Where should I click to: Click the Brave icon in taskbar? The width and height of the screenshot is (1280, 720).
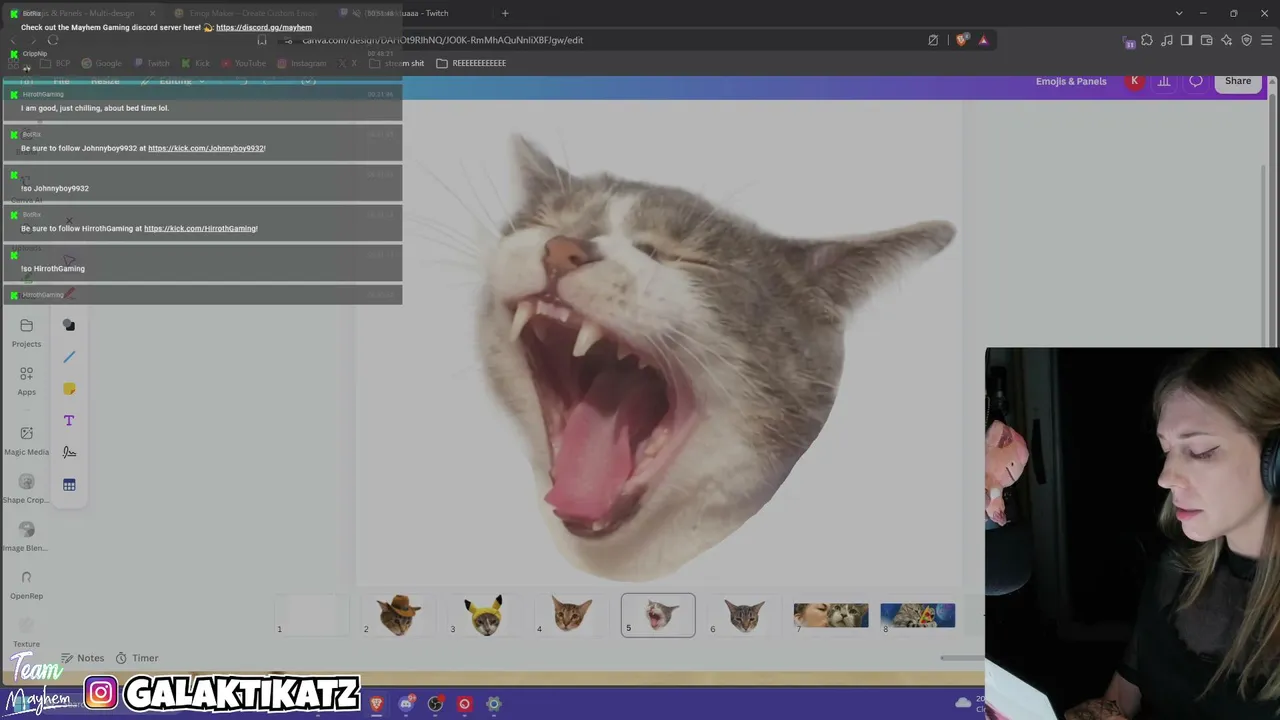coord(377,704)
